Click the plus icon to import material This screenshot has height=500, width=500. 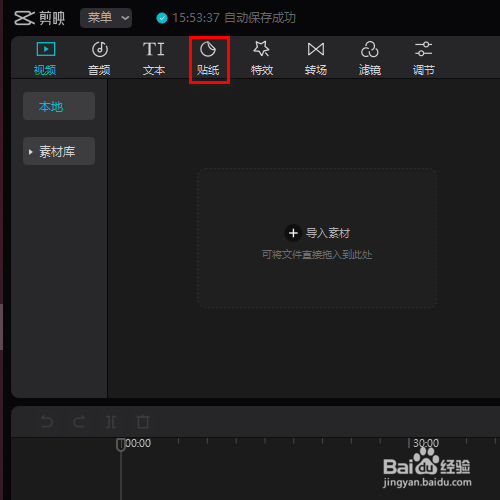coord(293,233)
